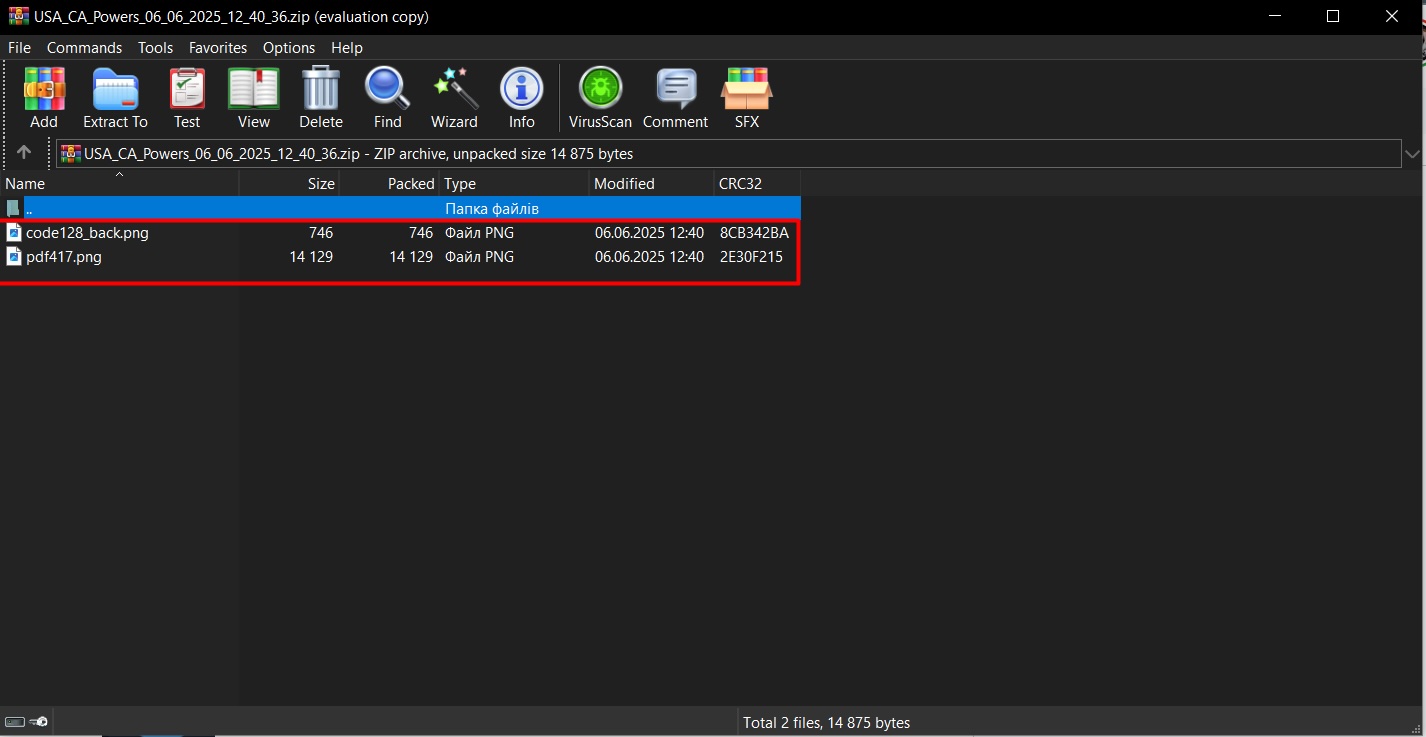Open the Commands menu
This screenshot has width=1426, height=737.
pyautogui.click(x=84, y=47)
